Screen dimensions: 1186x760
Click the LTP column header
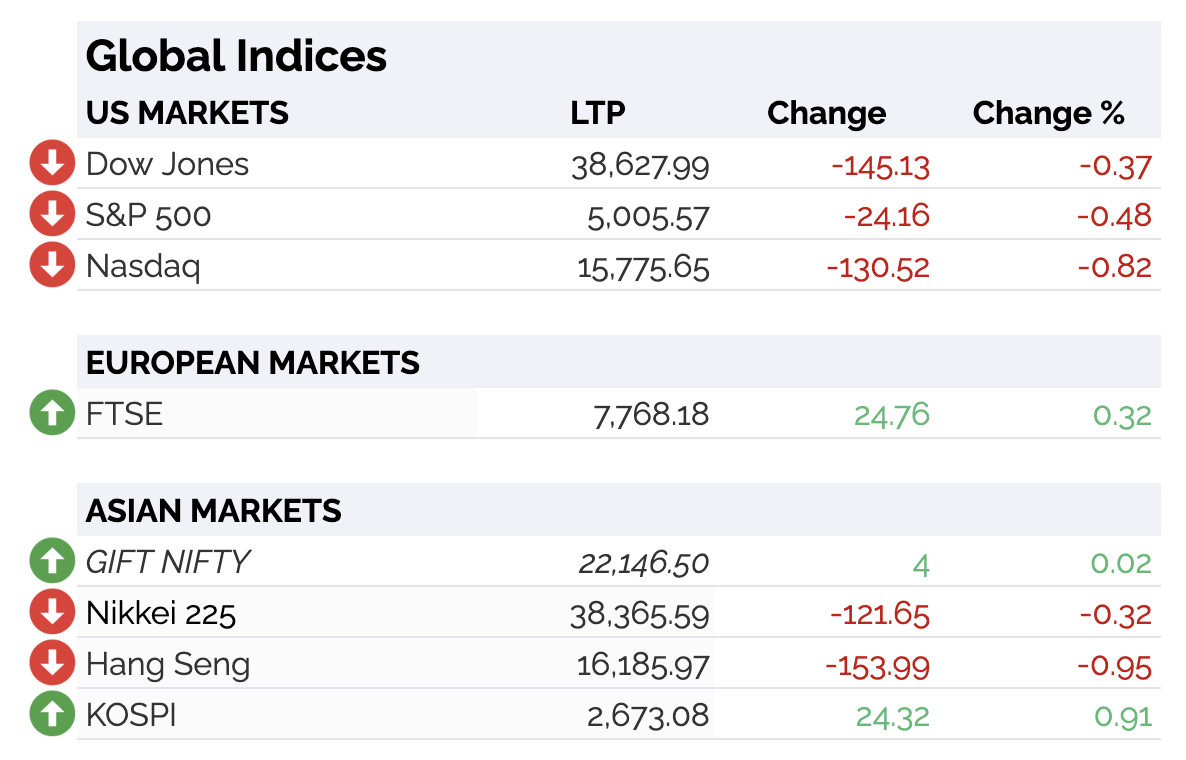pos(598,113)
